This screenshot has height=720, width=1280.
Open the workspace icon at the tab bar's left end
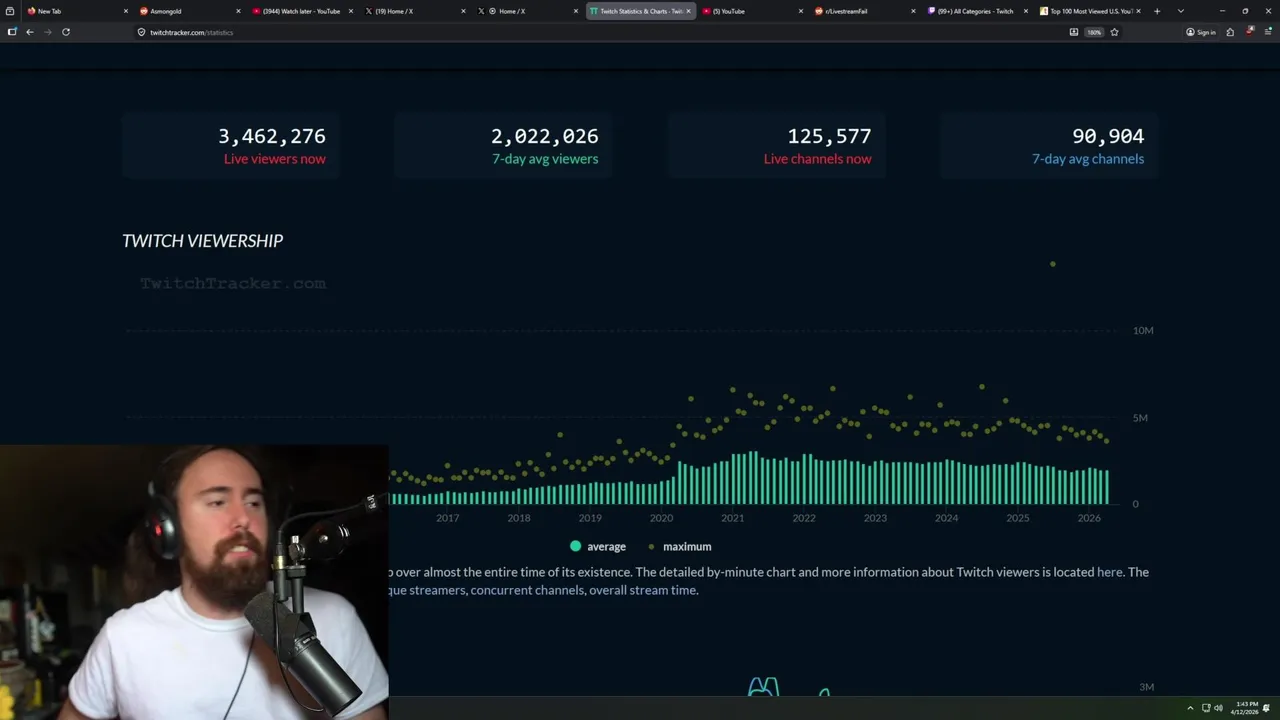[x=10, y=11]
